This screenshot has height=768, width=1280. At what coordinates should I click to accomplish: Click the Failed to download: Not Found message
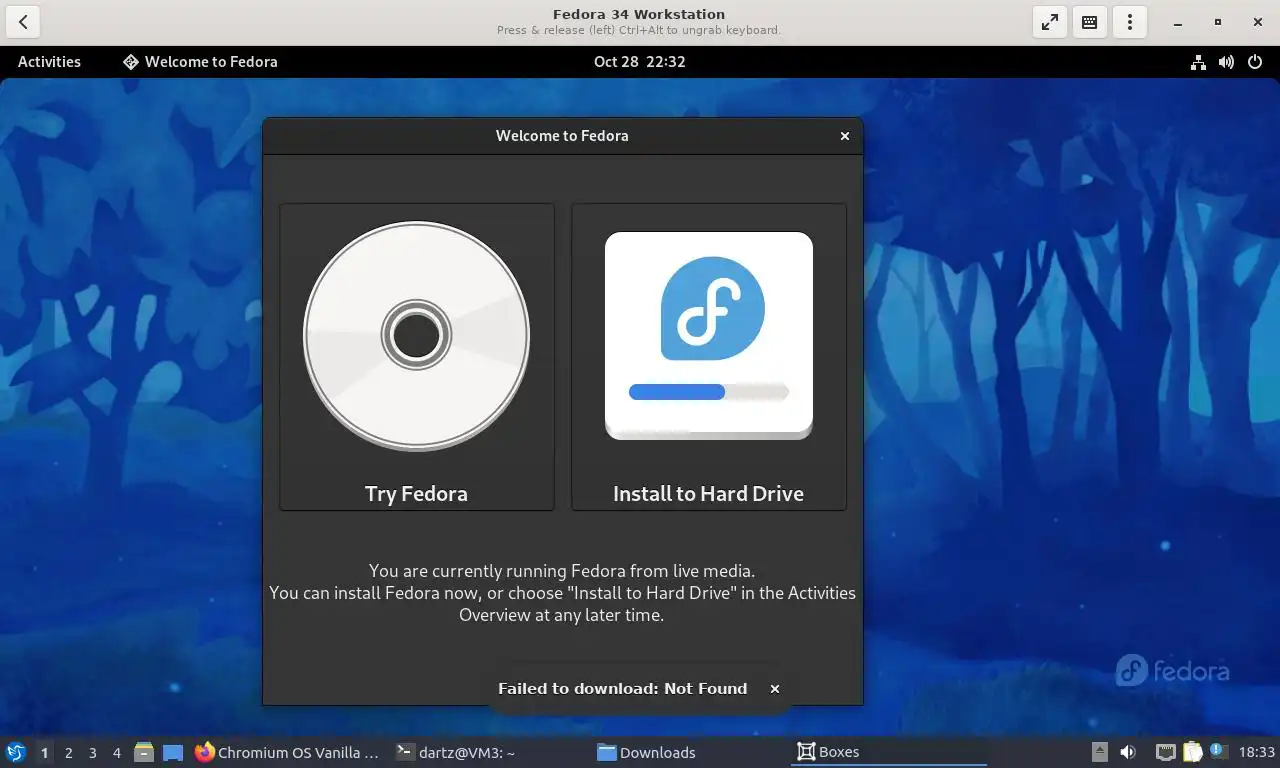(x=622, y=689)
